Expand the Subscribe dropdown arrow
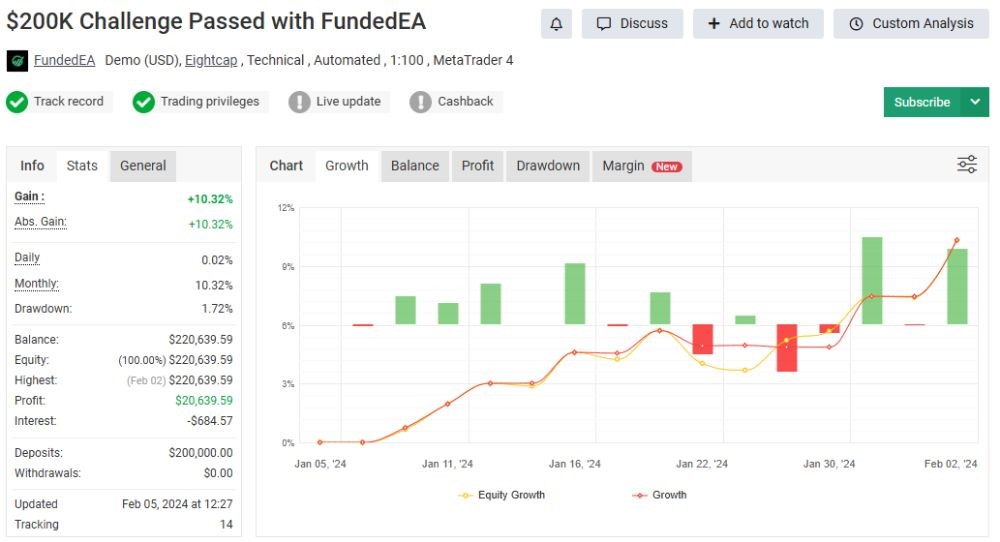The width and height of the screenshot is (1000, 542). pos(975,102)
